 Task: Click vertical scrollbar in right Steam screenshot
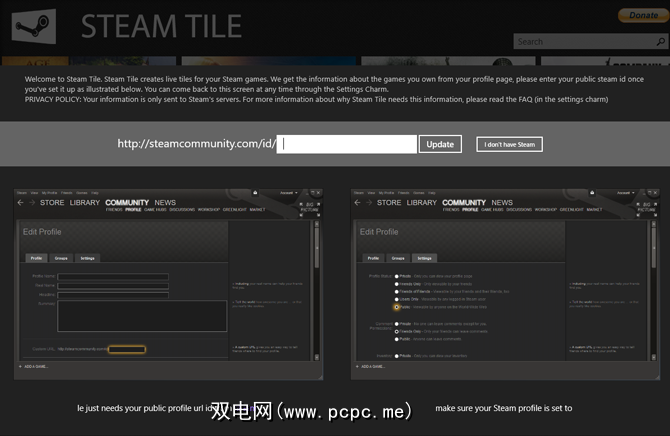pos(653,291)
